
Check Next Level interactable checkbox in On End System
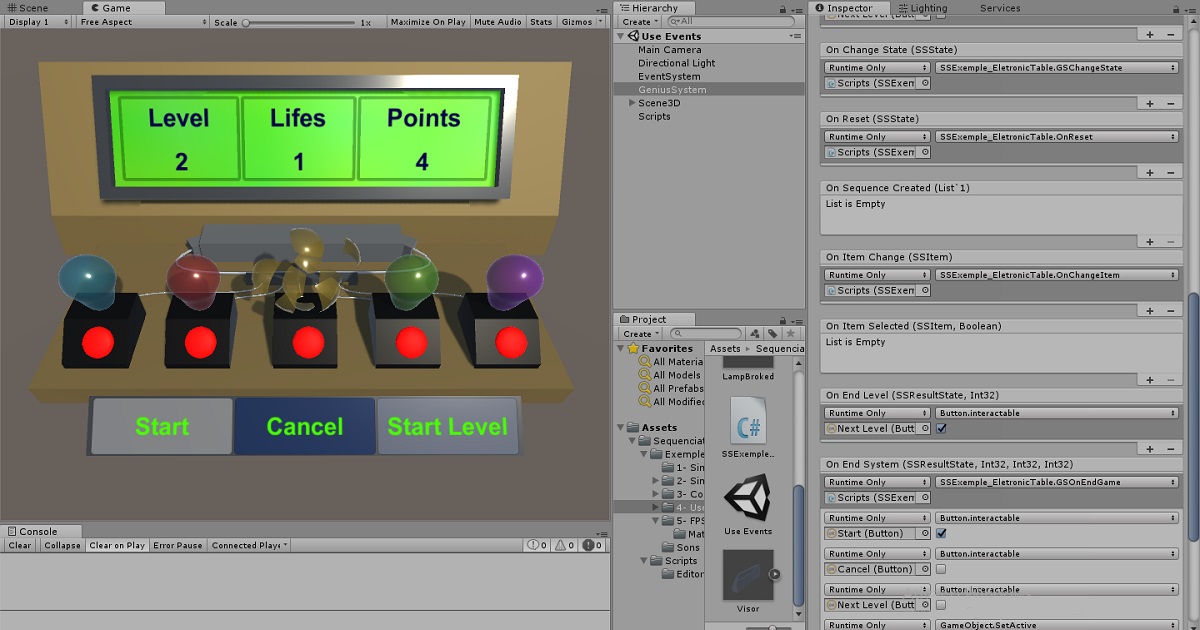pos(941,604)
